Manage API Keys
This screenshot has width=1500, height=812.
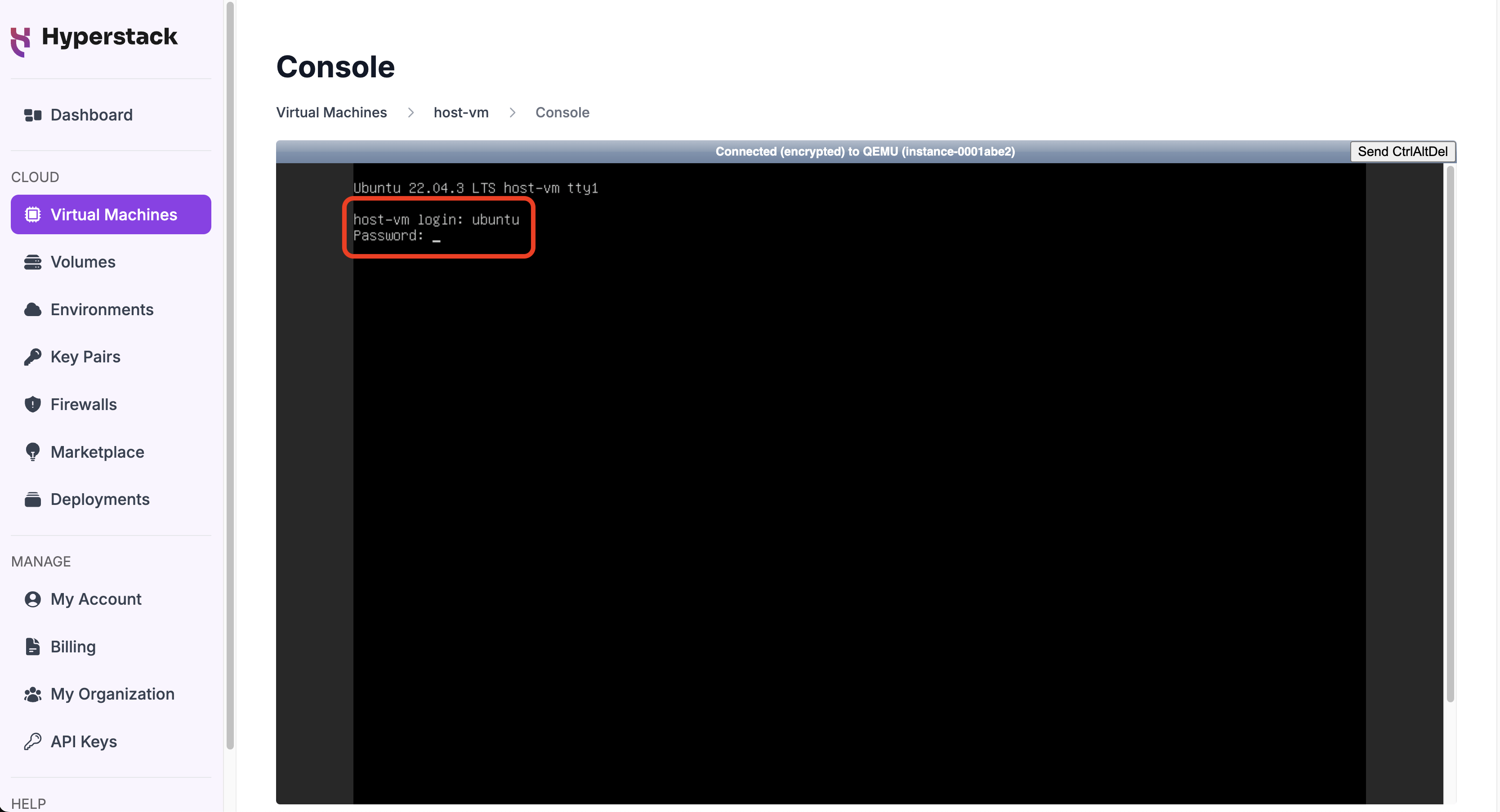coord(111,741)
